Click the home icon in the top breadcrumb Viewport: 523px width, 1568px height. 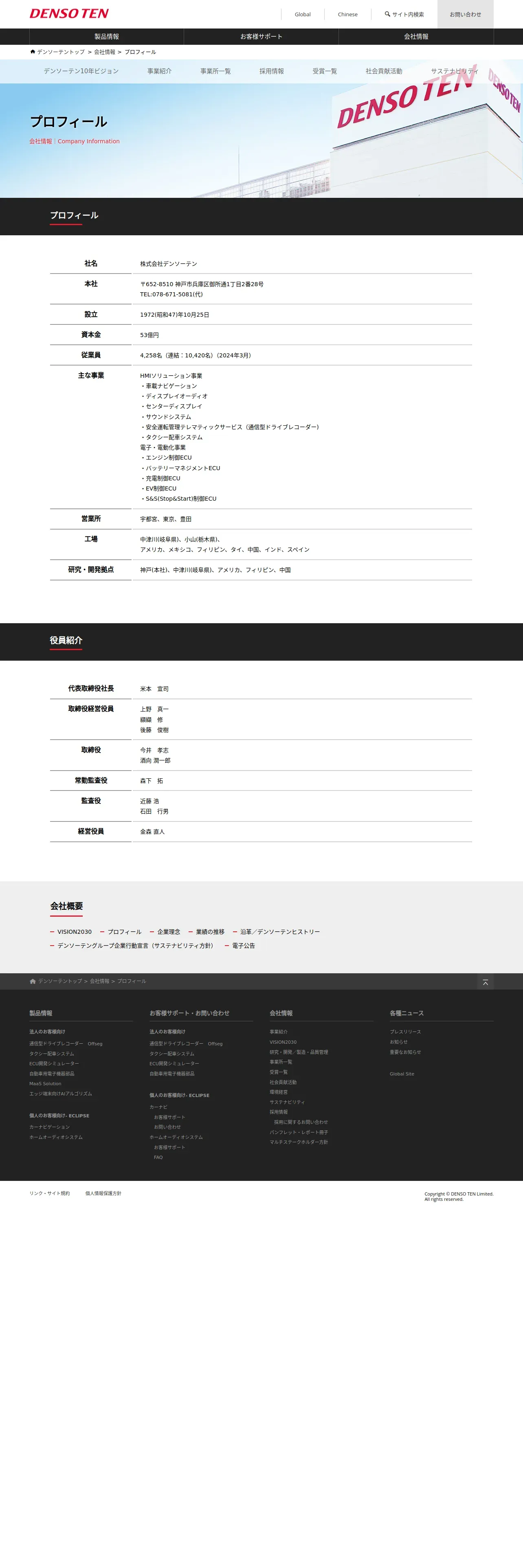coord(32,52)
